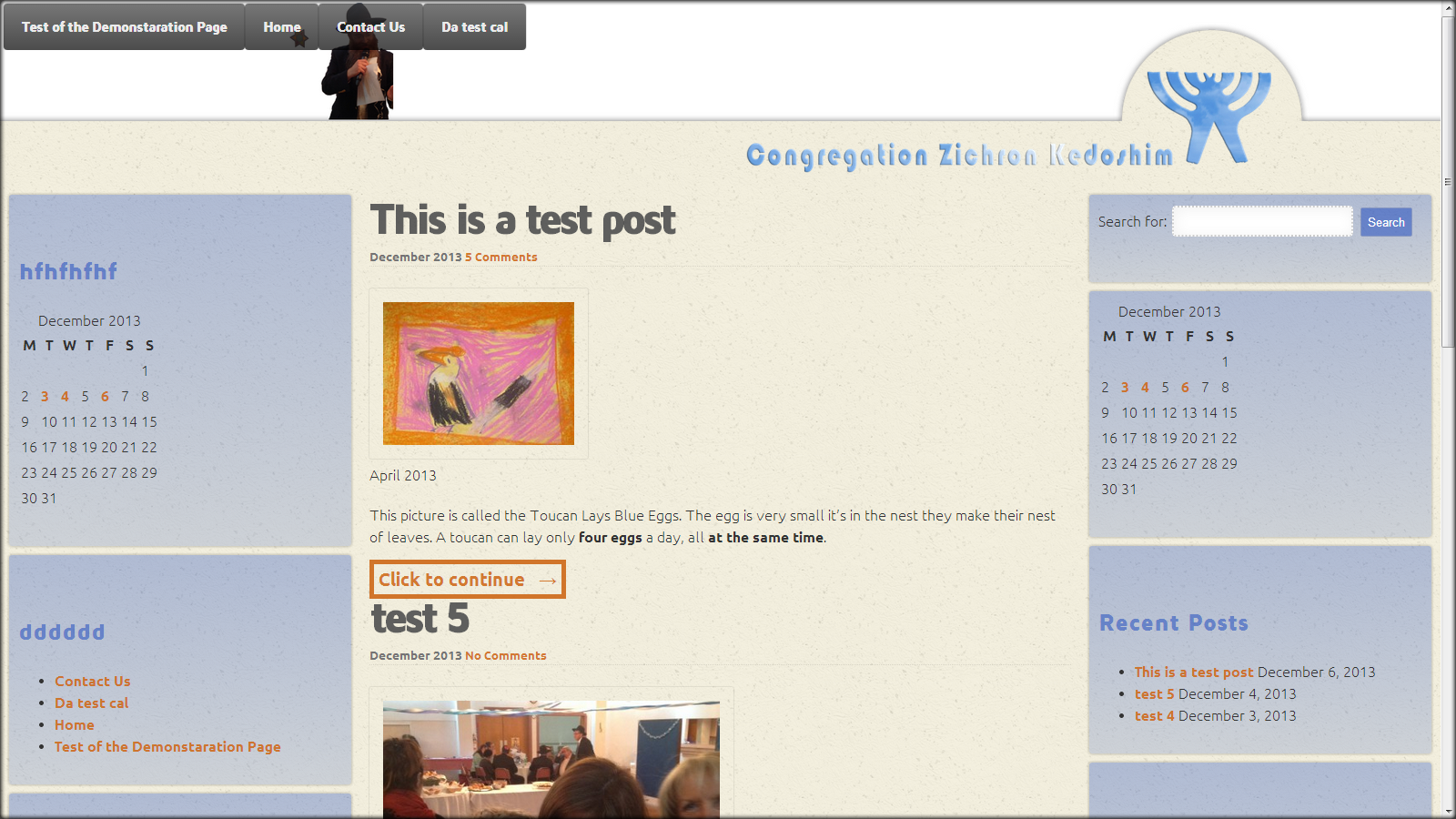Image resolution: width=1456 pixels, height=819 pixels.
Task: Open the Home menu item
Action: tap(282, 26)
